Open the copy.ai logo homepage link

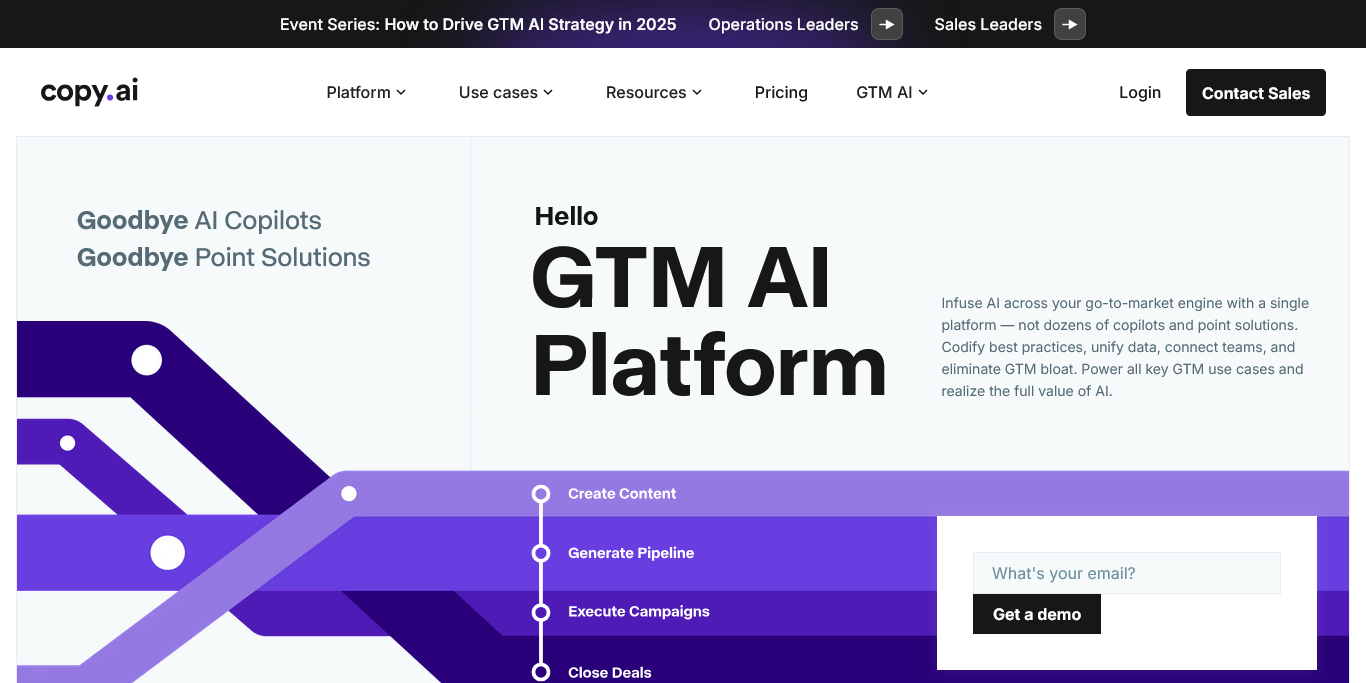[89, 92]
